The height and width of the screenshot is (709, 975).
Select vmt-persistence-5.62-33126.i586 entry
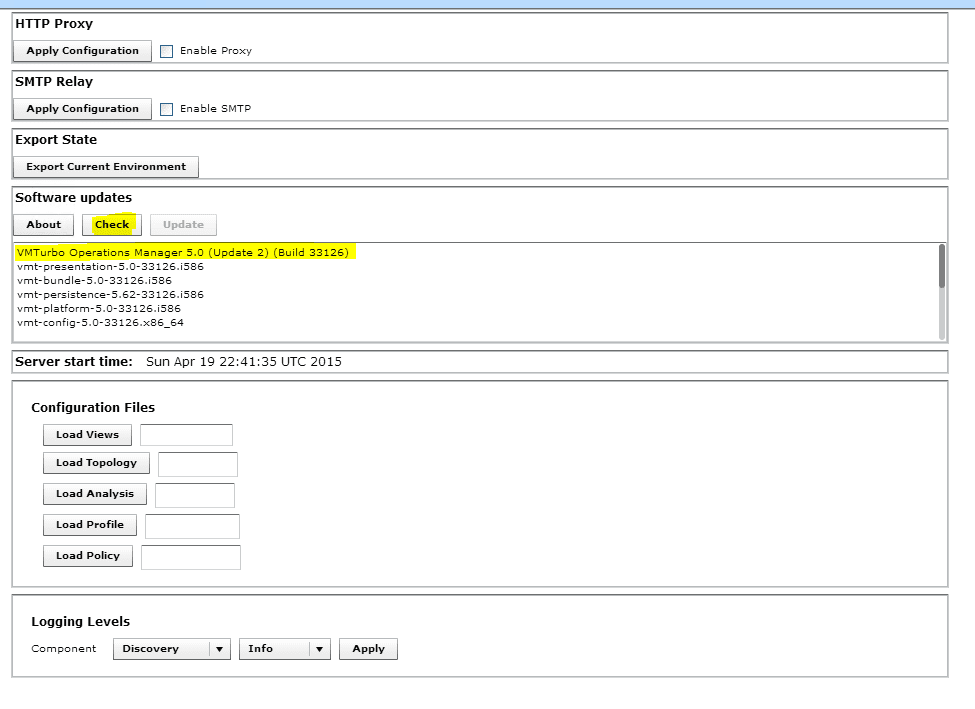110,294
